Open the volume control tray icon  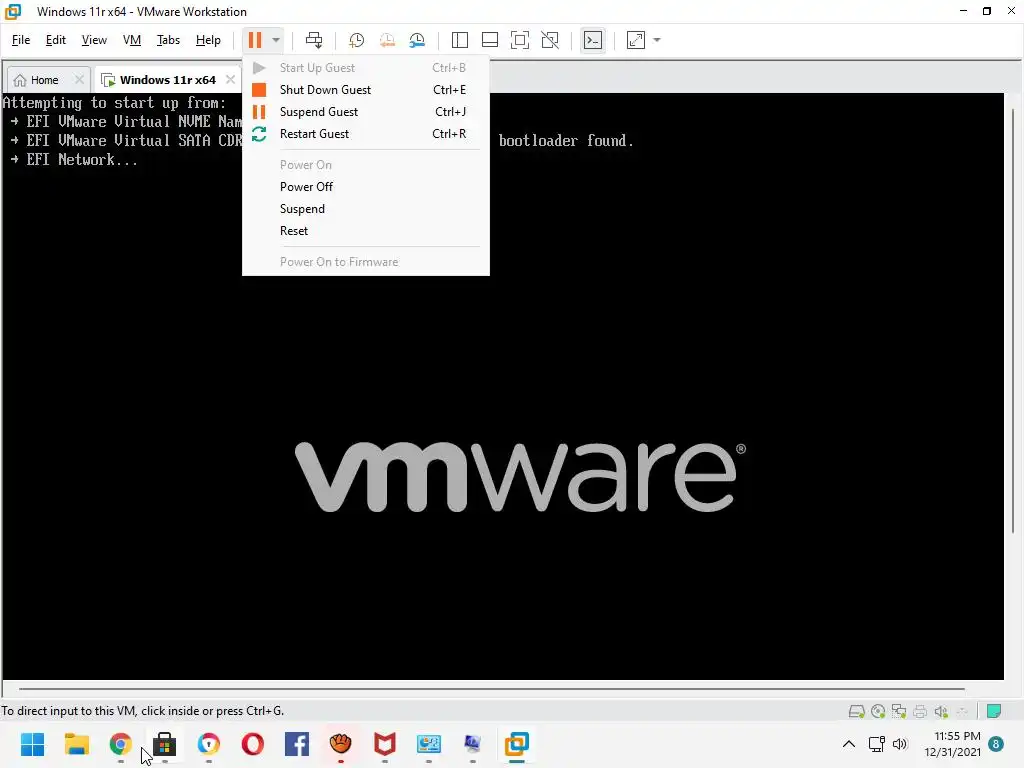pyautogui.click(x=901, y=744)
